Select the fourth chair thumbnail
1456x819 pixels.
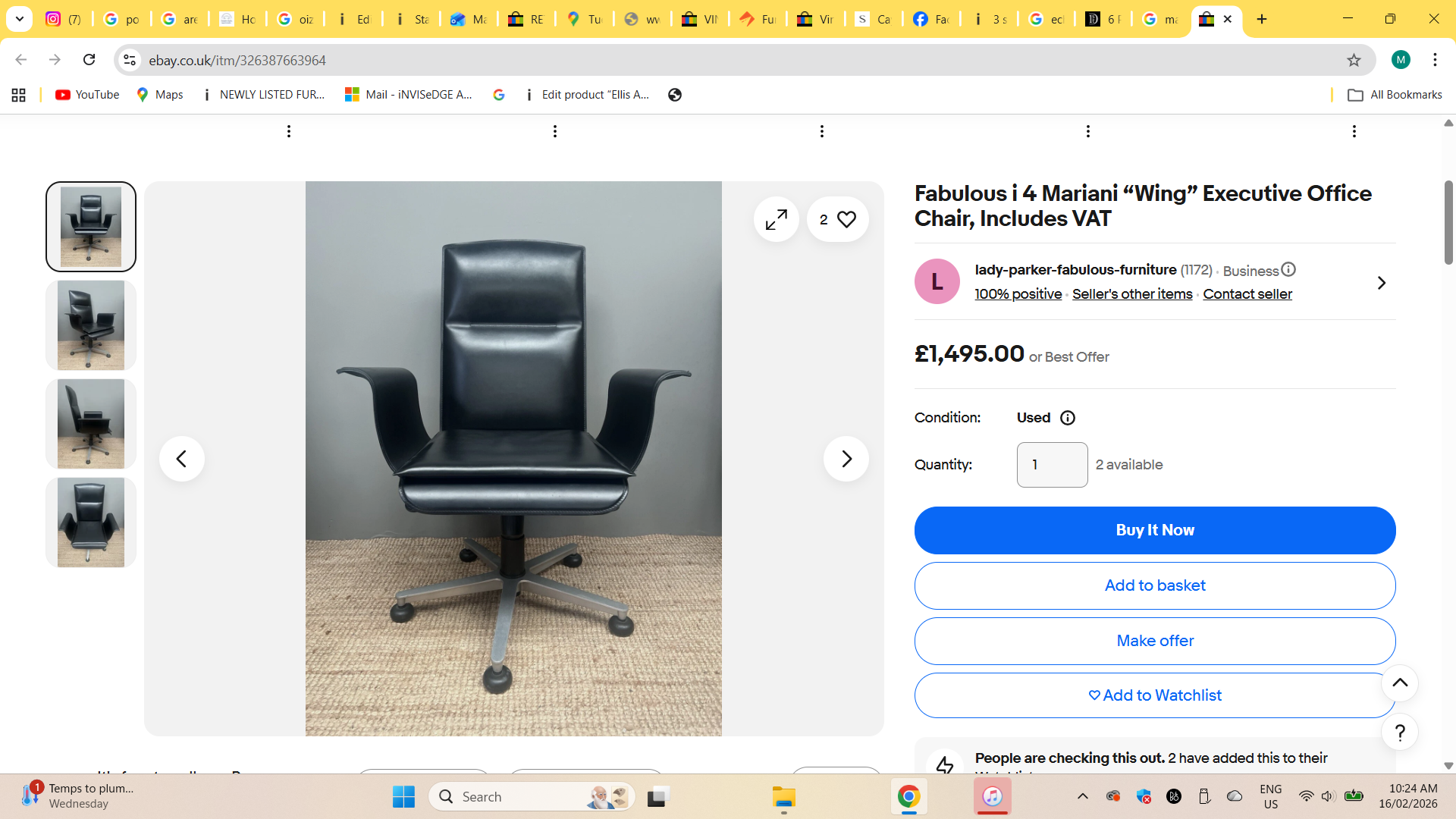[91, 522]
